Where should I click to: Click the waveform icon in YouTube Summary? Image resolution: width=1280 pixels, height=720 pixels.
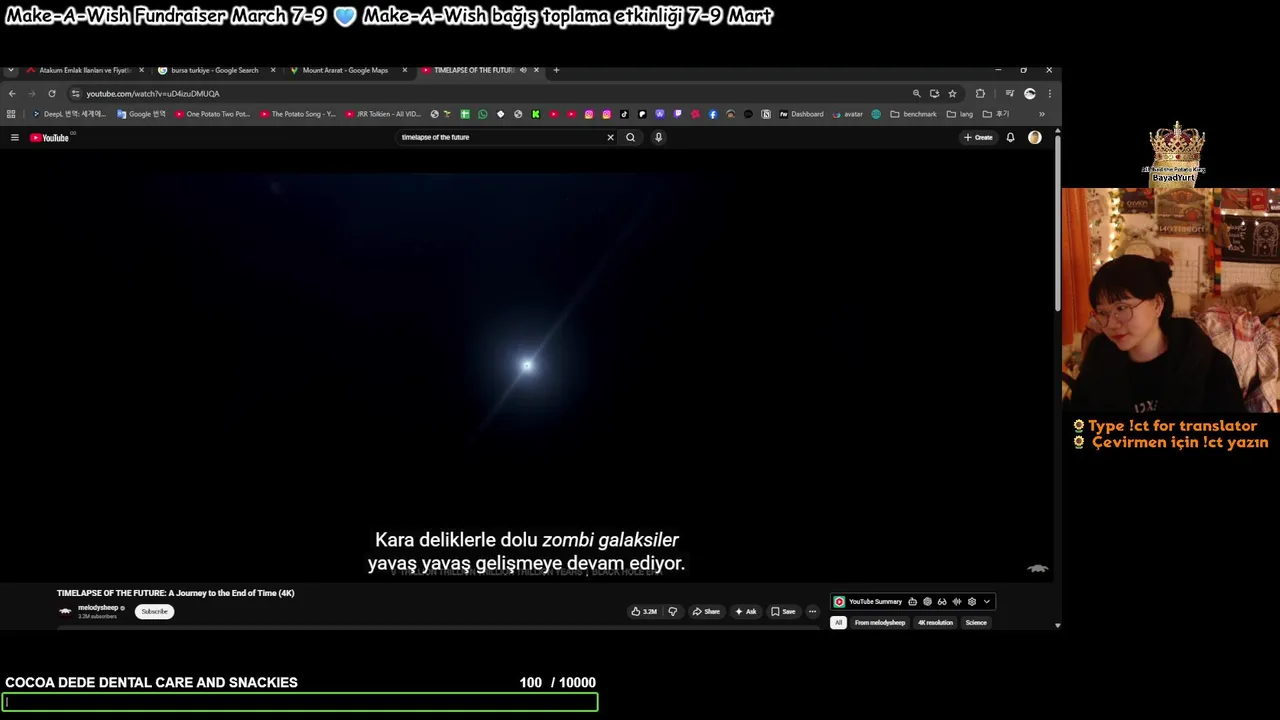coord(957,602)
